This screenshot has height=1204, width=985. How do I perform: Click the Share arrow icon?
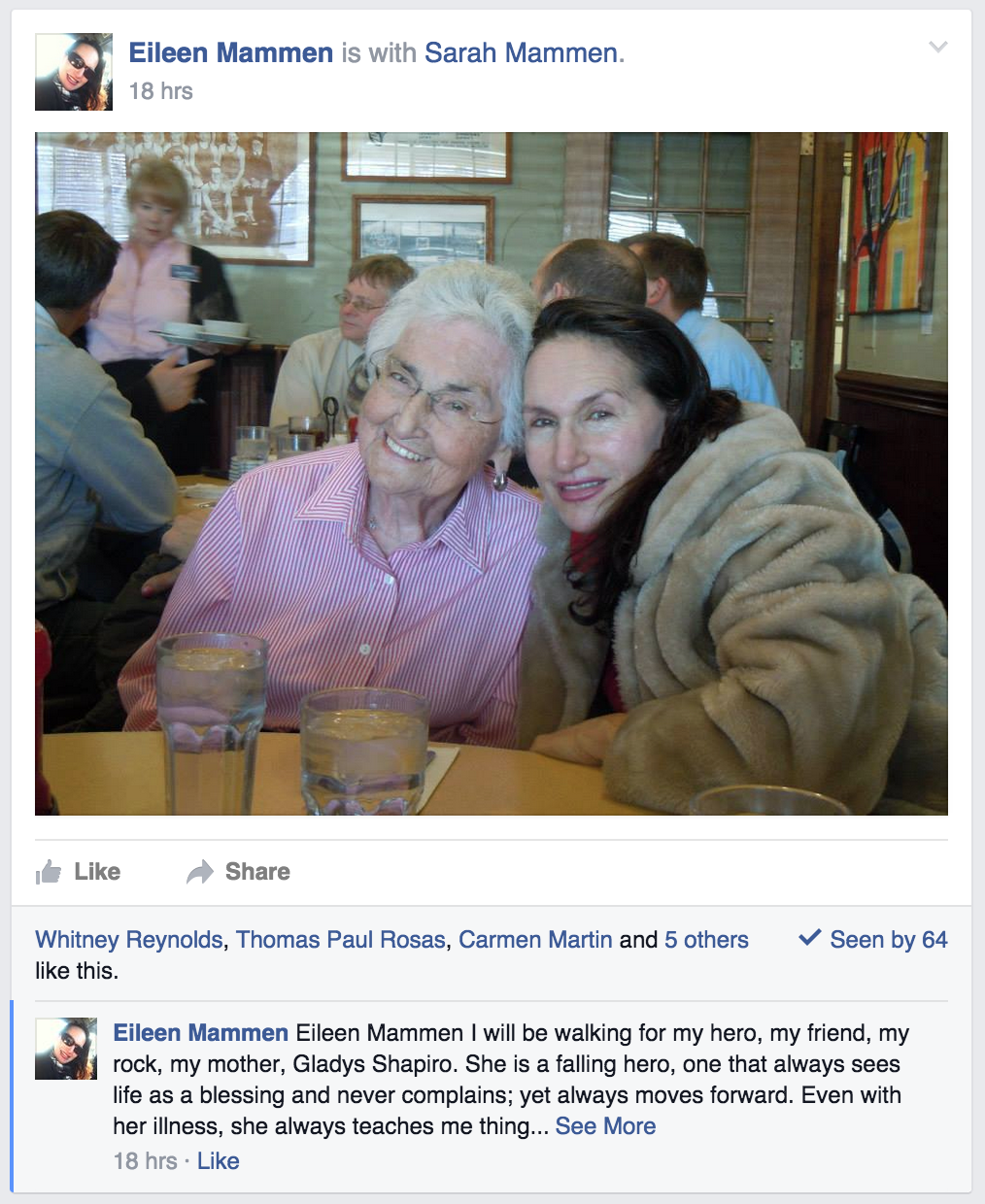[x=199, y=872]
